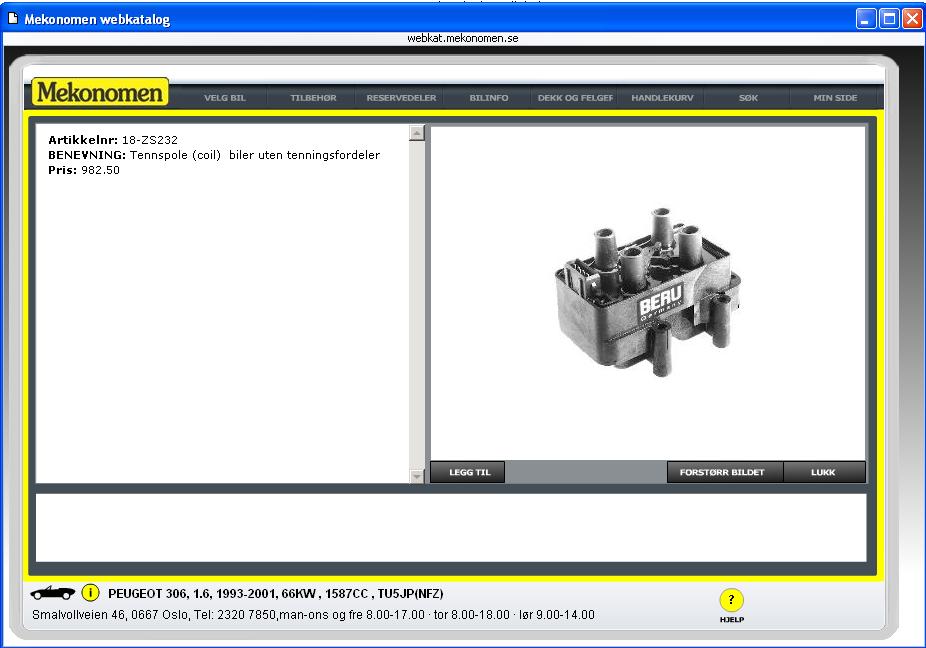Click the page icon in the title bar
The height and width of the screenshot is (648, 926).
coord(12,19)
